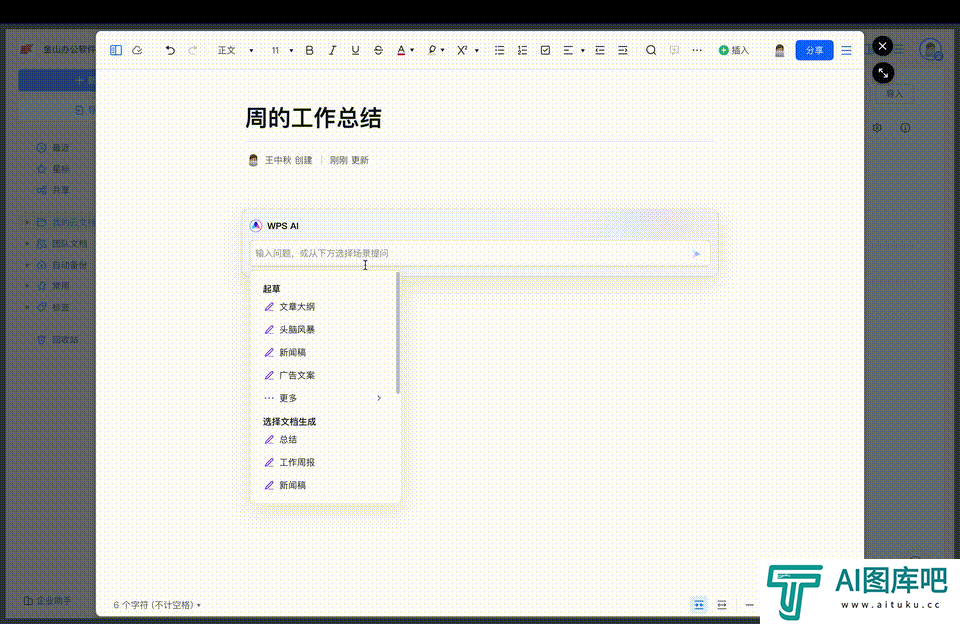Open the font color picker arrow

pos(413,50)
